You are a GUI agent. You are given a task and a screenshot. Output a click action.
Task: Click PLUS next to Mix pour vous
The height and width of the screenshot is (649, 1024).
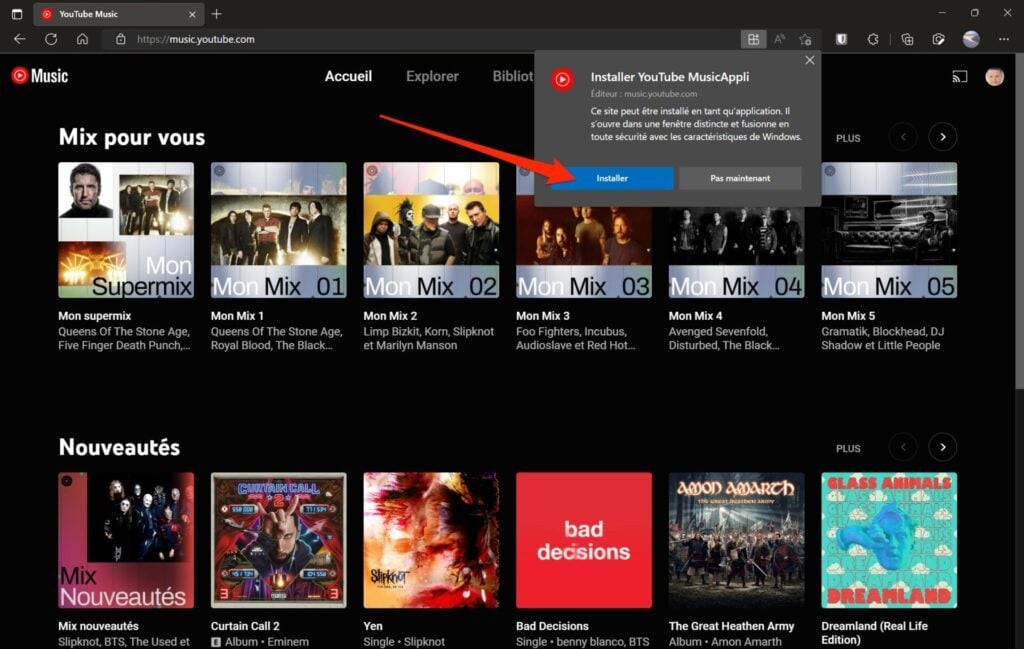(x=848, y=138)
